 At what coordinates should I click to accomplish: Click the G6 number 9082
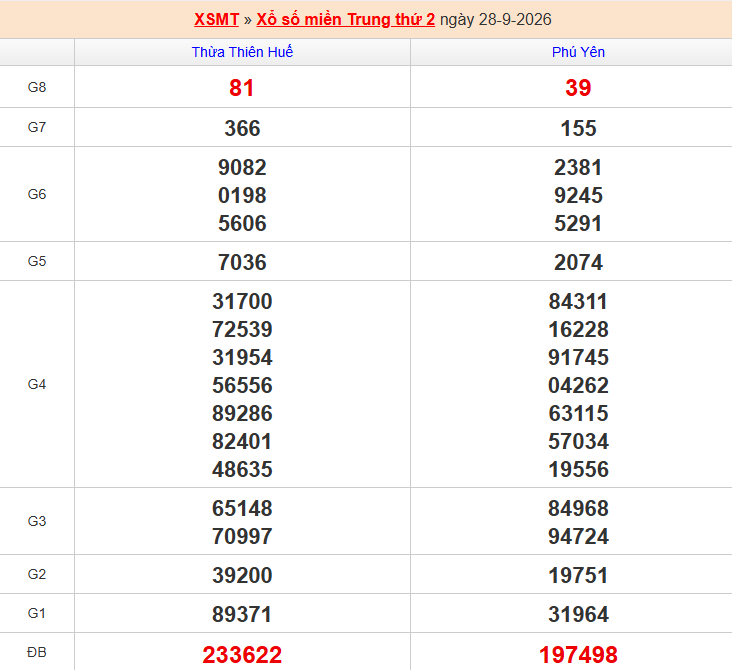point(242,168)
